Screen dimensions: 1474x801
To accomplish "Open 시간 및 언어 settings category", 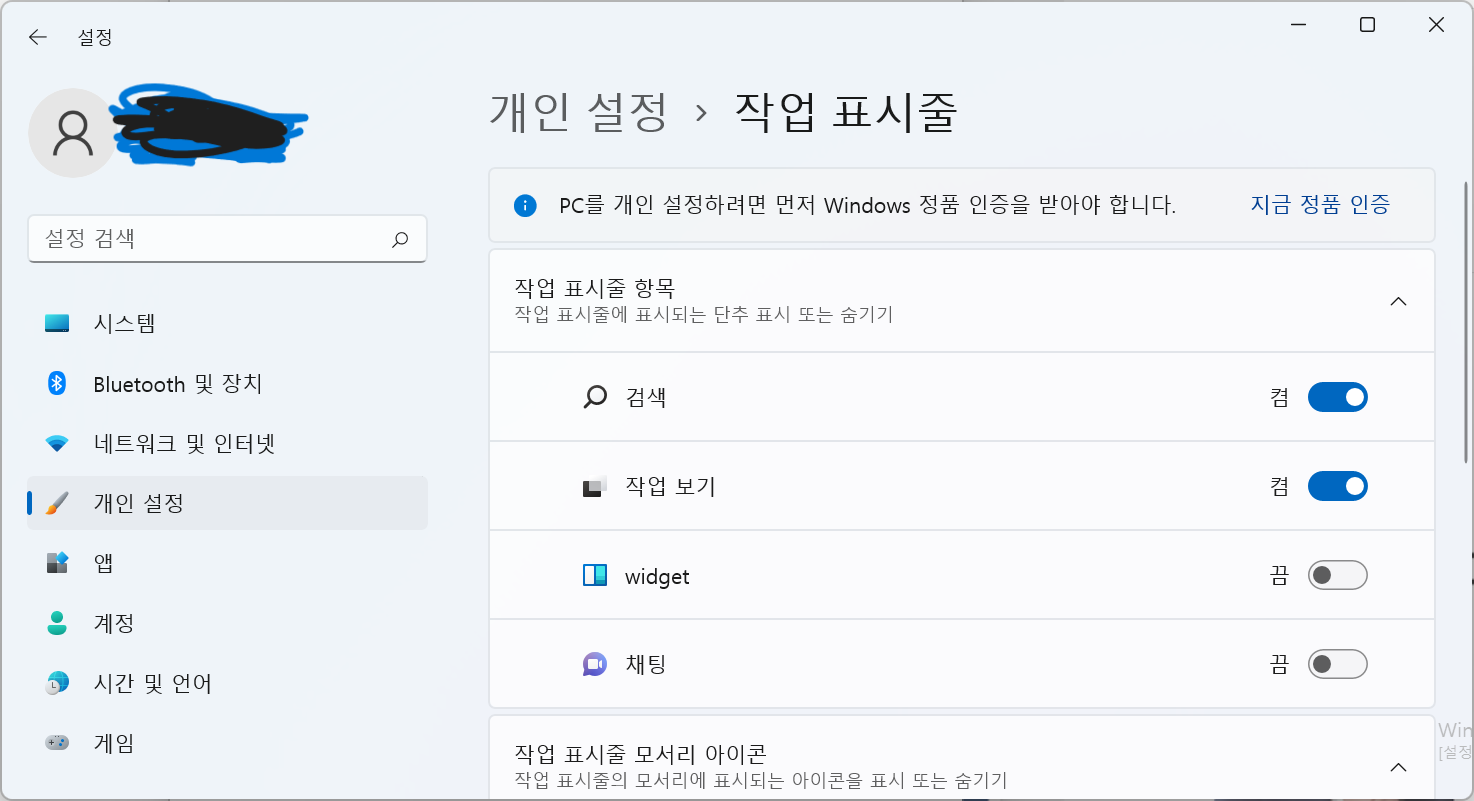I will (x=228, y=683).
